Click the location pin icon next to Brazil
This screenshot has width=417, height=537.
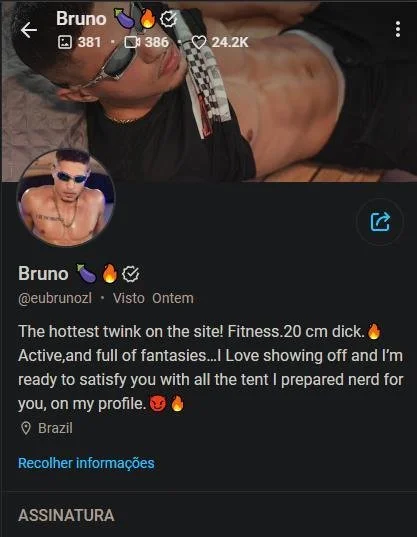coord(26,428)
